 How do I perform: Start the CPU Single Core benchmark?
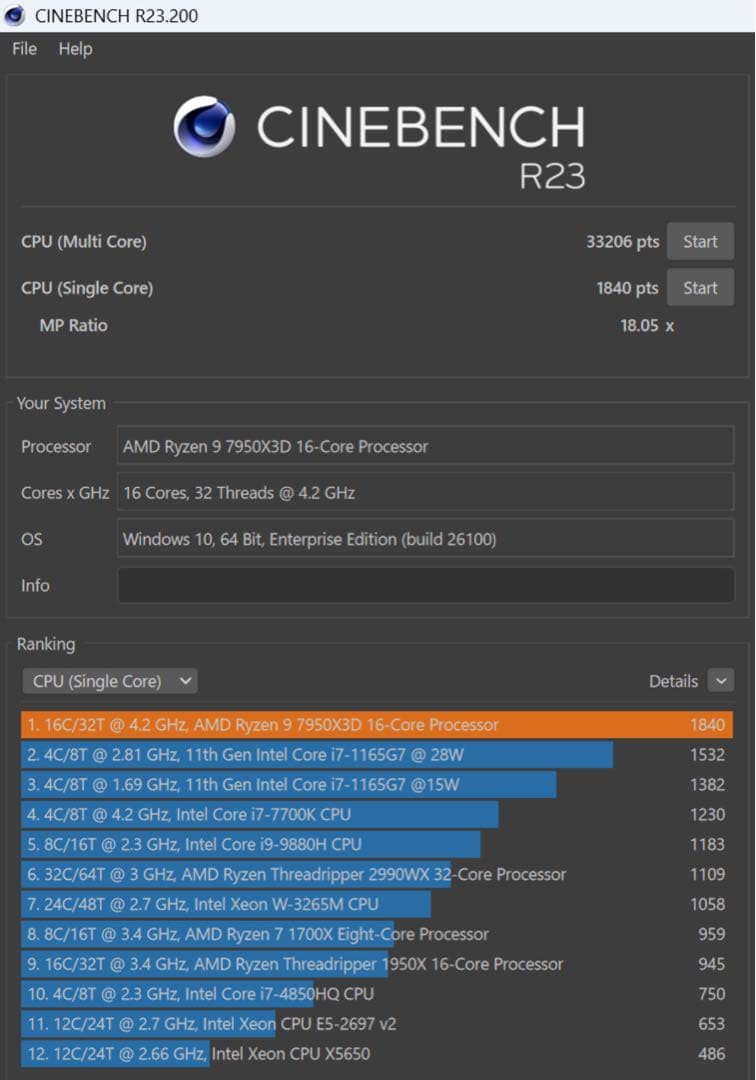coord(700,287)
